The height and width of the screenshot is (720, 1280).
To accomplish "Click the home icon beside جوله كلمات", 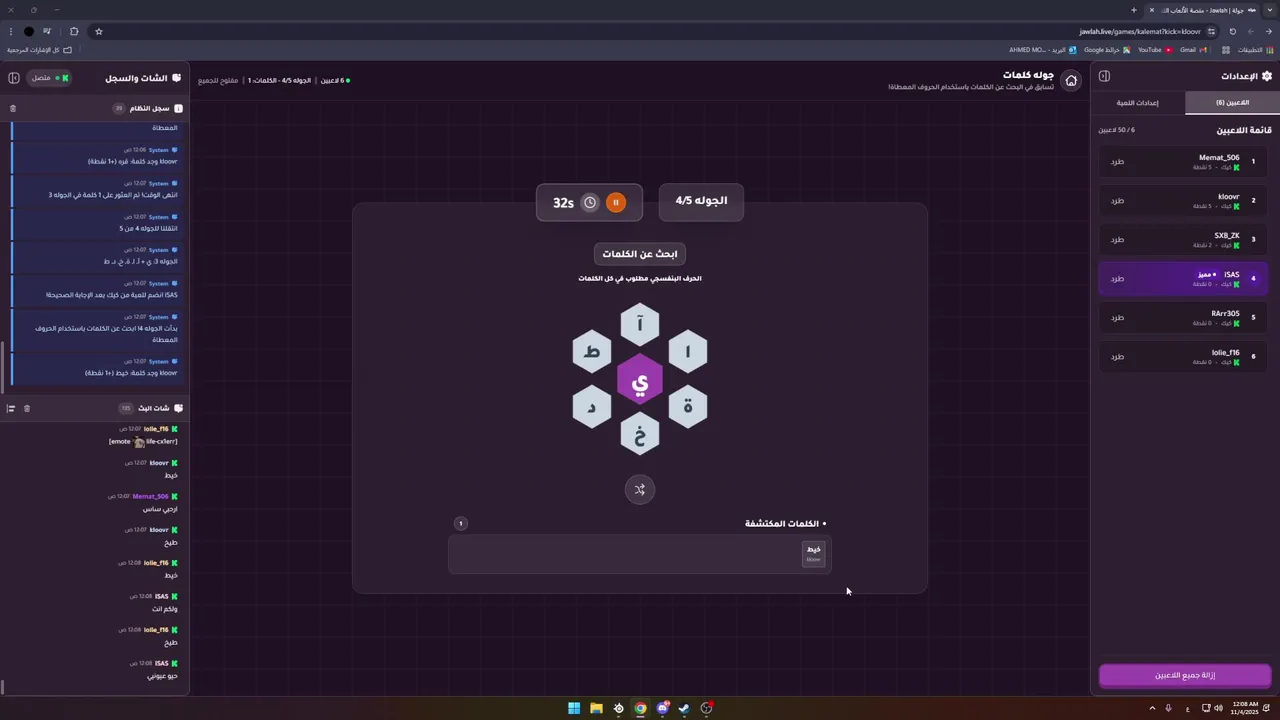I will click(x=1071, y=81).
